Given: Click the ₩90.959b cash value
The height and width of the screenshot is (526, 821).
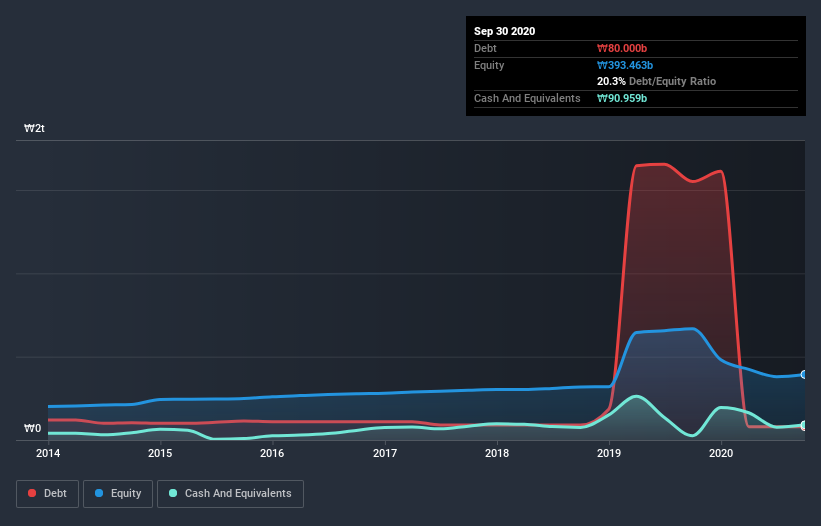Looking at the screenshot, I should pos(622,98).
